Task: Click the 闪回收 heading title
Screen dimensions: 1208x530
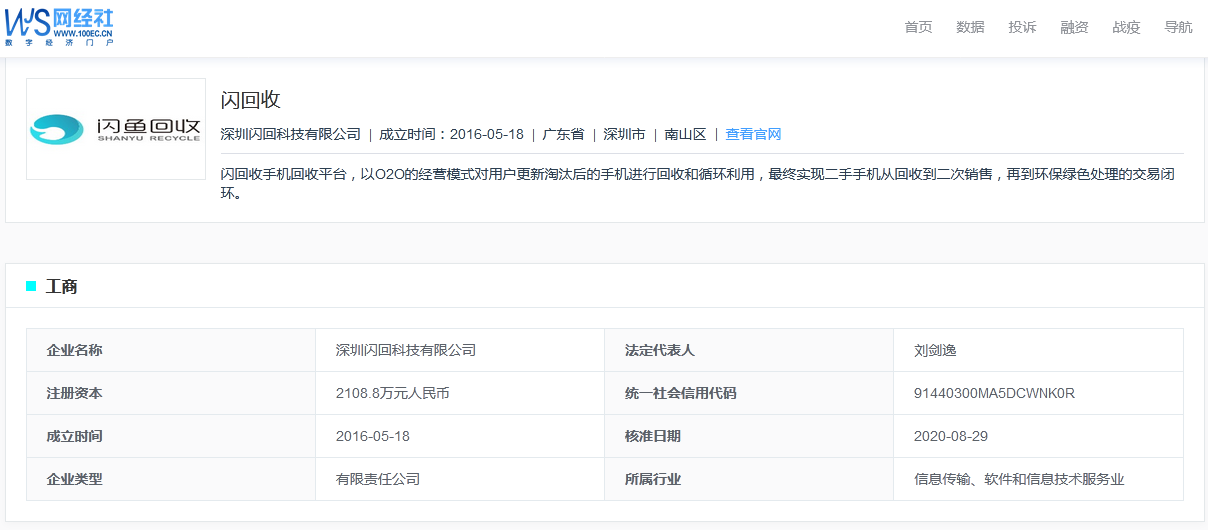Action: tap(250, 100)
